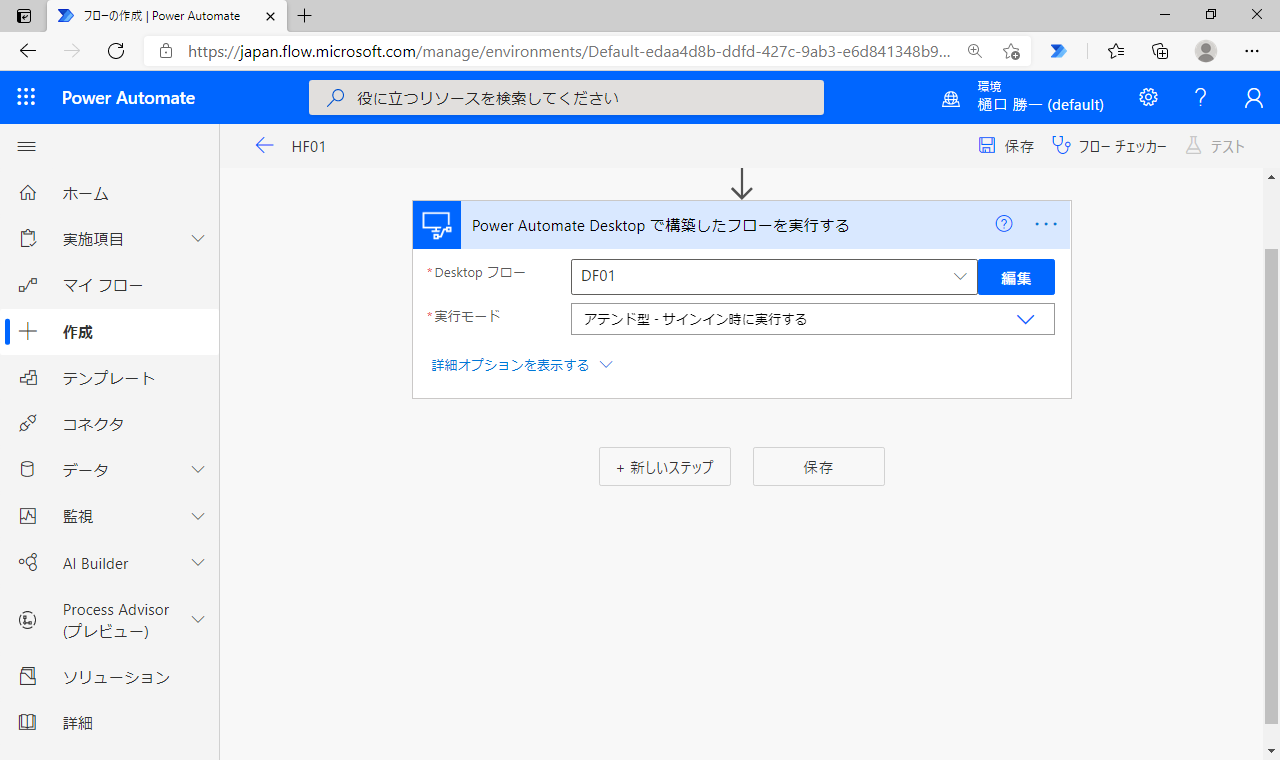Expand 詳細オプションを表示する
The height and width of the screenshot is (760, 1280).
click(x=521, y=365)
